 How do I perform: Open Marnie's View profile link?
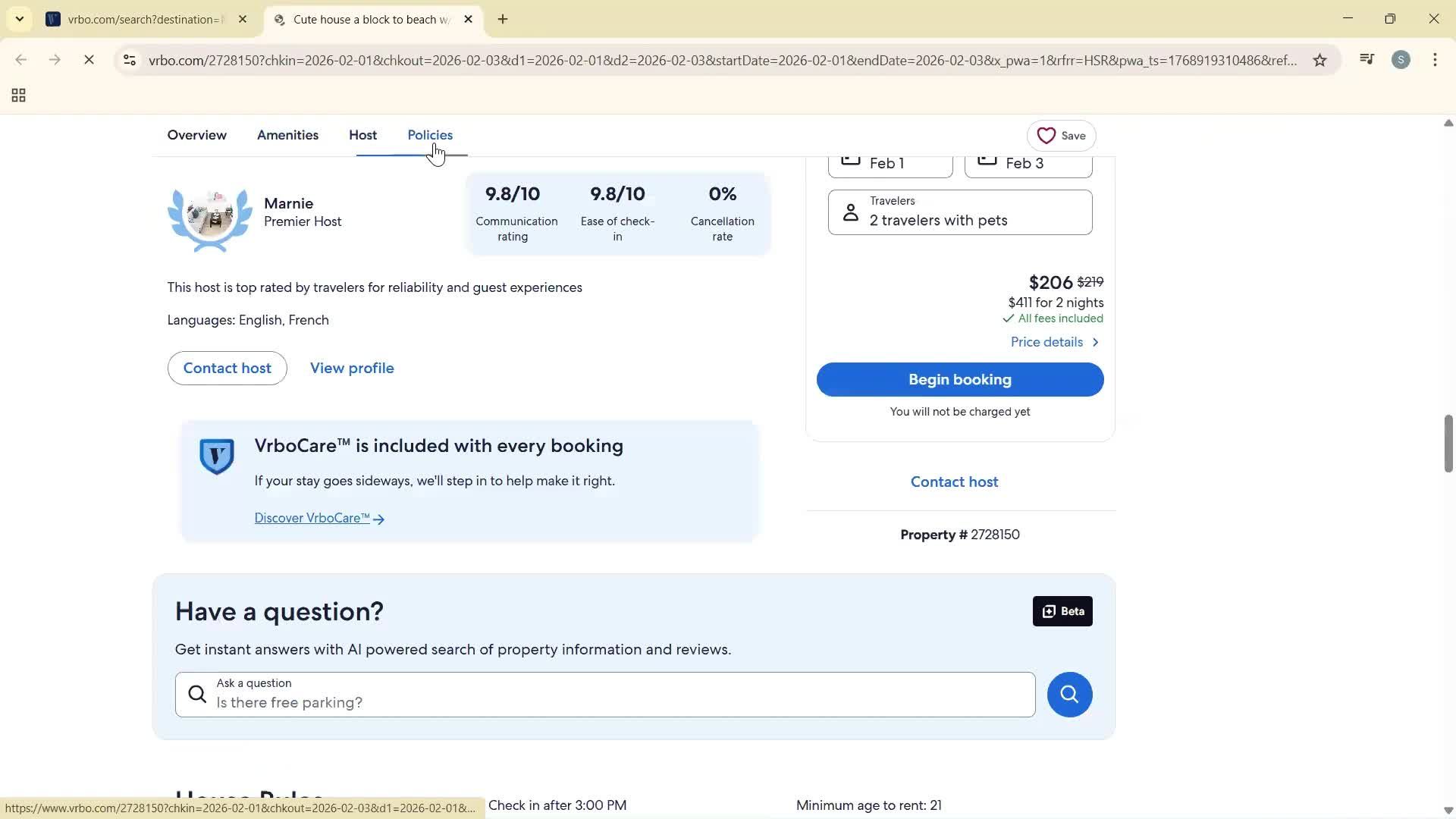click(x=351, y=368)
